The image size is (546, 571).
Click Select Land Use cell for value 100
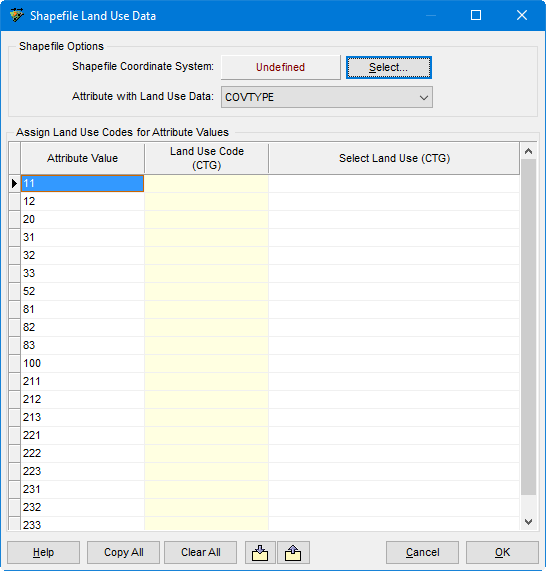[x=394, y=363]
